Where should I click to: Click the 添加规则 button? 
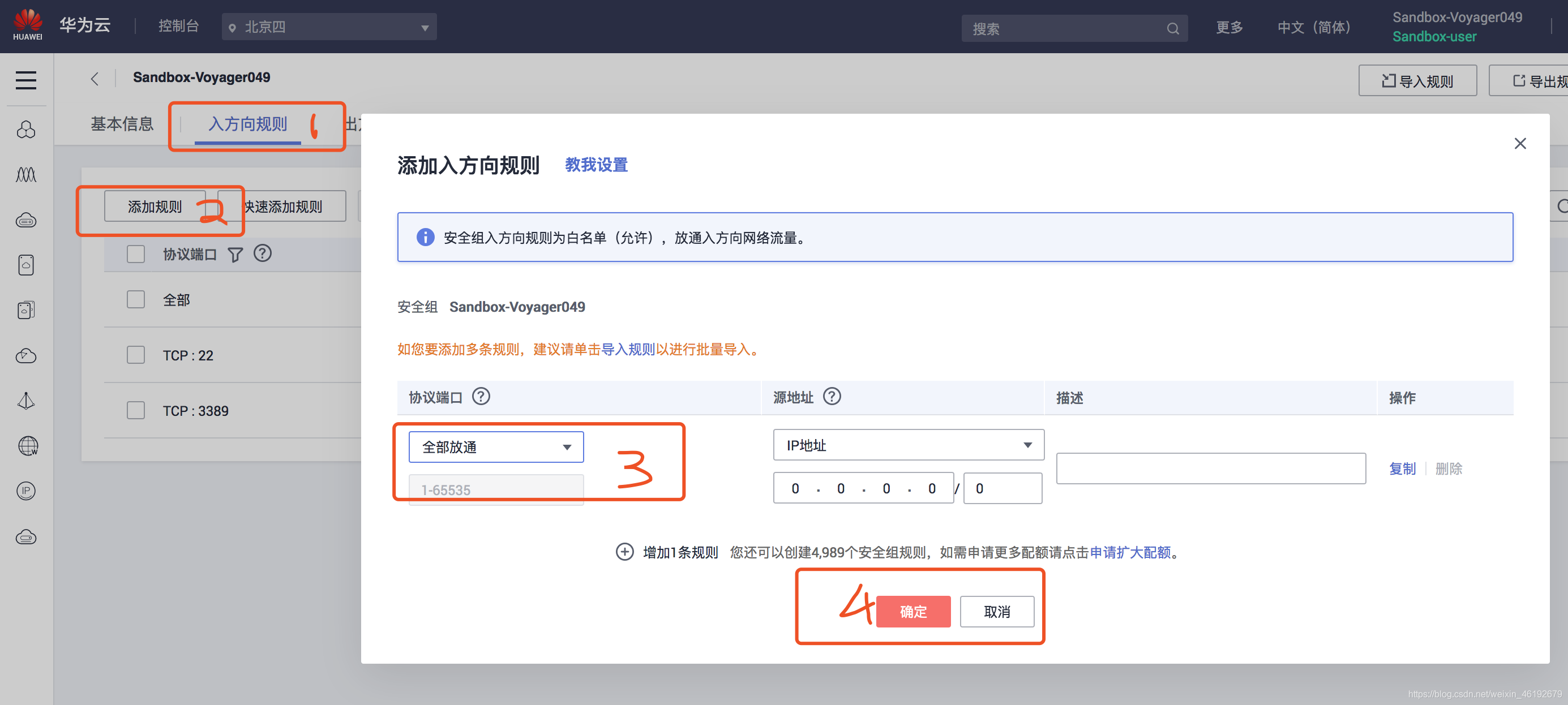click(155, 207)
